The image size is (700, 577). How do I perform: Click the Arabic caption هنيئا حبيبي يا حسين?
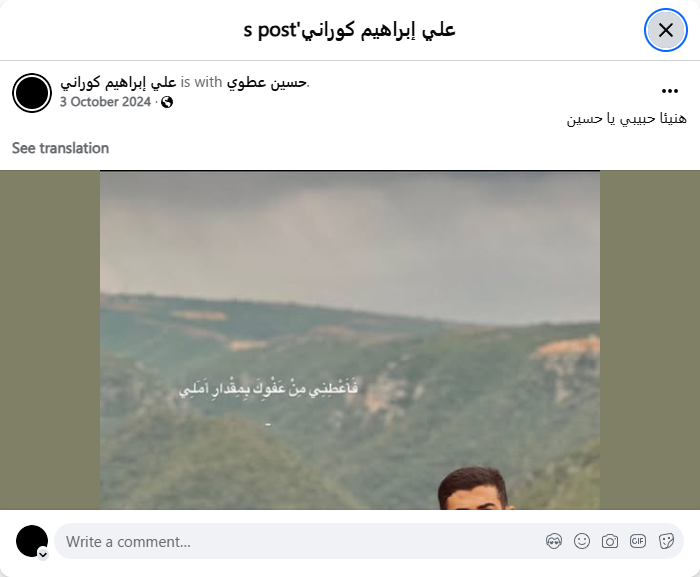click(x=626, y=119)
